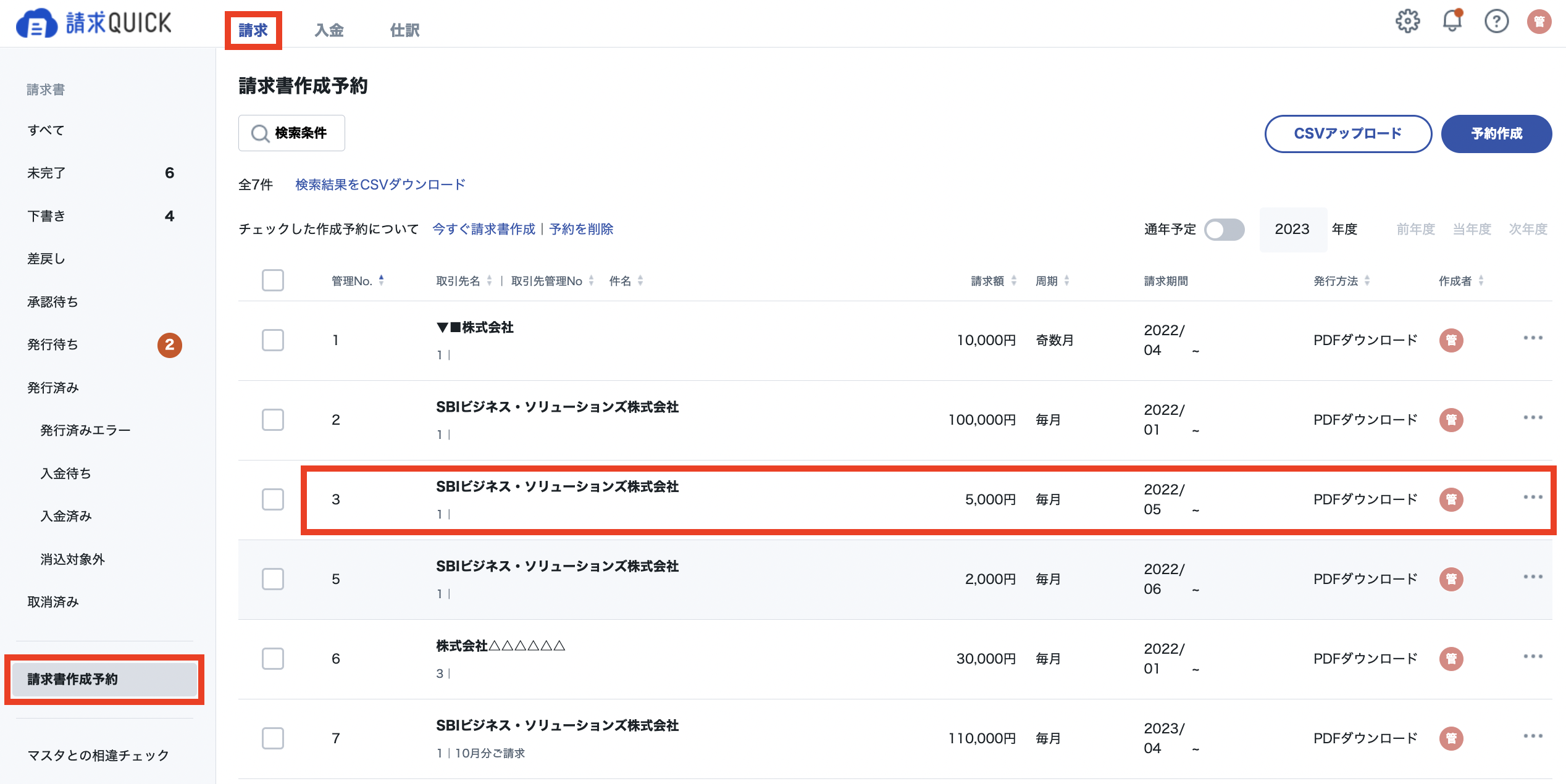The width and height of the screenshot is (1566, 784).
Task: Click the 前年度 link
Action: [x=1415, y=229]
